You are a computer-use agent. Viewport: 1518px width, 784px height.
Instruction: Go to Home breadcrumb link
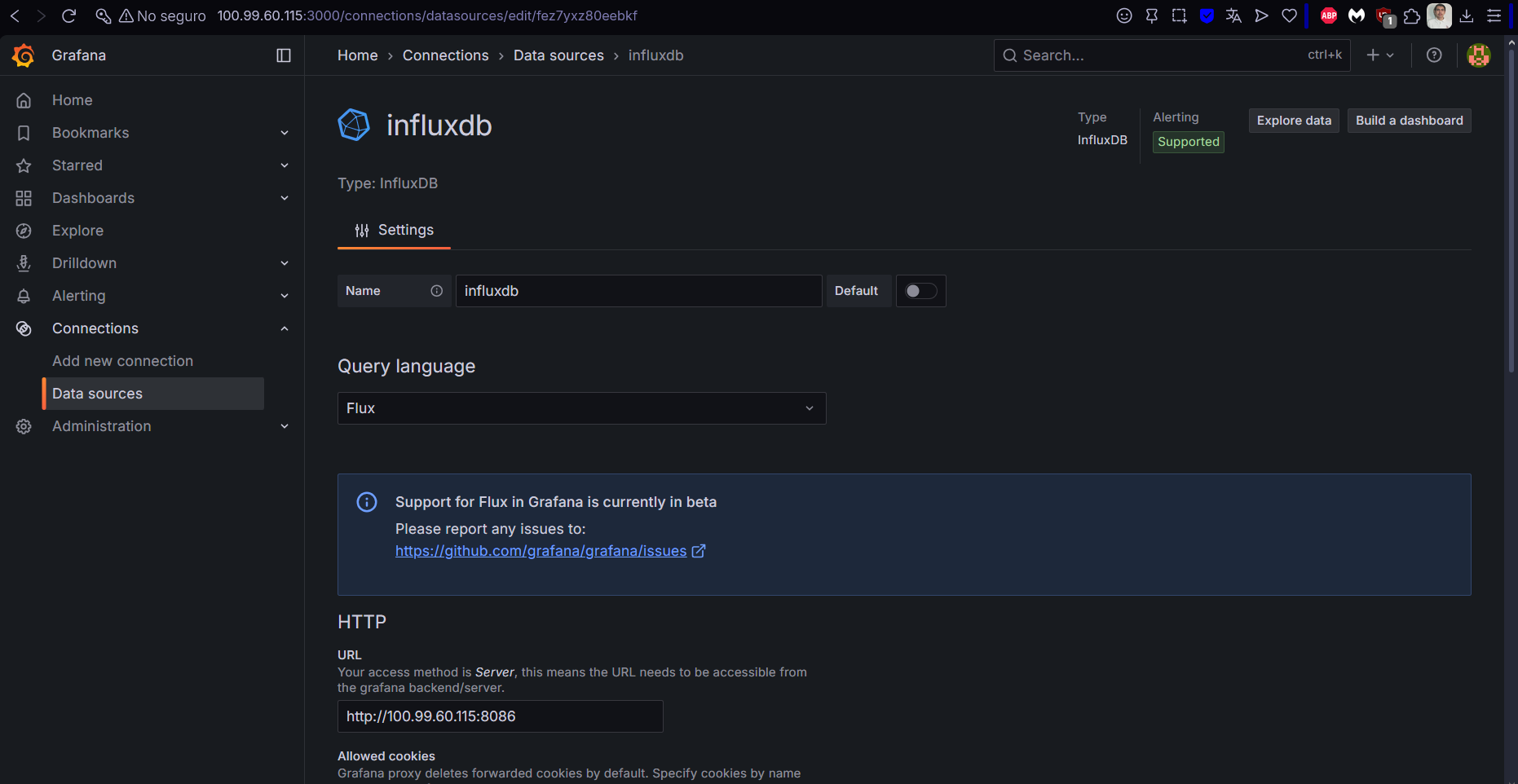click(358, 55)
